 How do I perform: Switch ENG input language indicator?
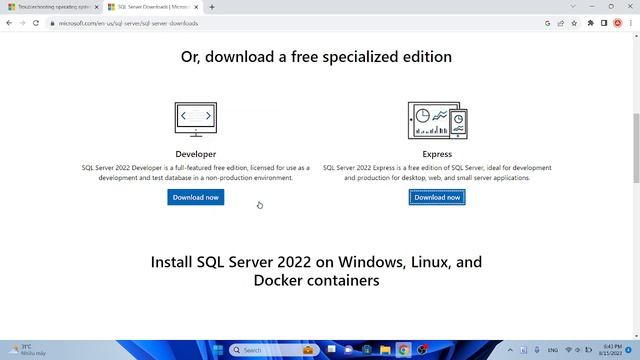553,350
